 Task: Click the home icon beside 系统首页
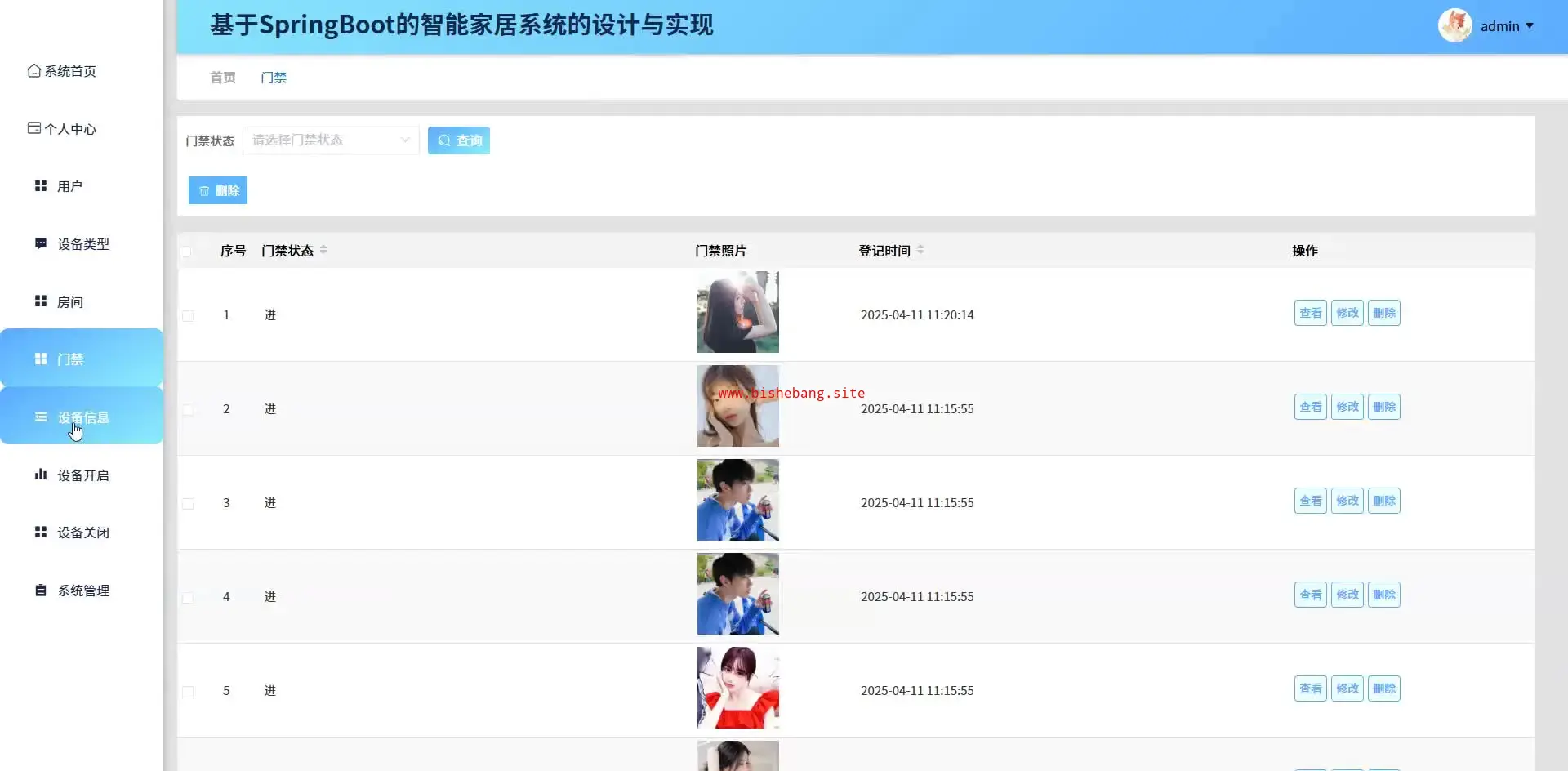(34, 70)
